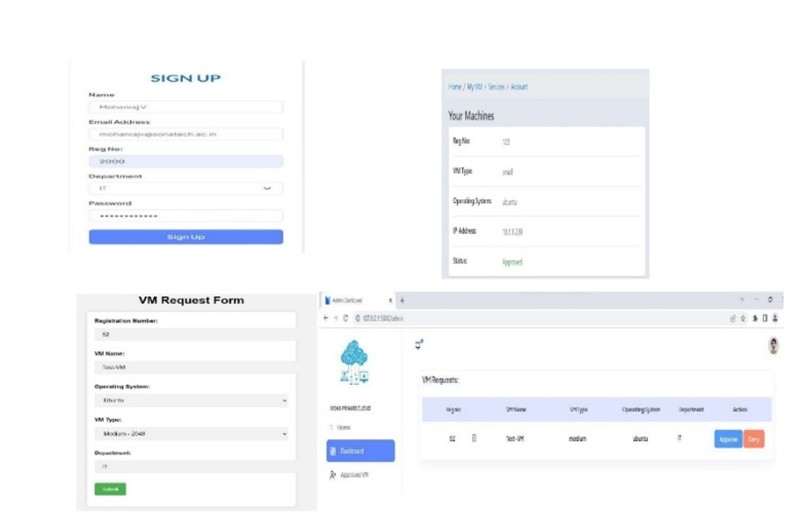Select the ubuntu cell in VM Requests table
806x531 pixels.
coord(640,438)
